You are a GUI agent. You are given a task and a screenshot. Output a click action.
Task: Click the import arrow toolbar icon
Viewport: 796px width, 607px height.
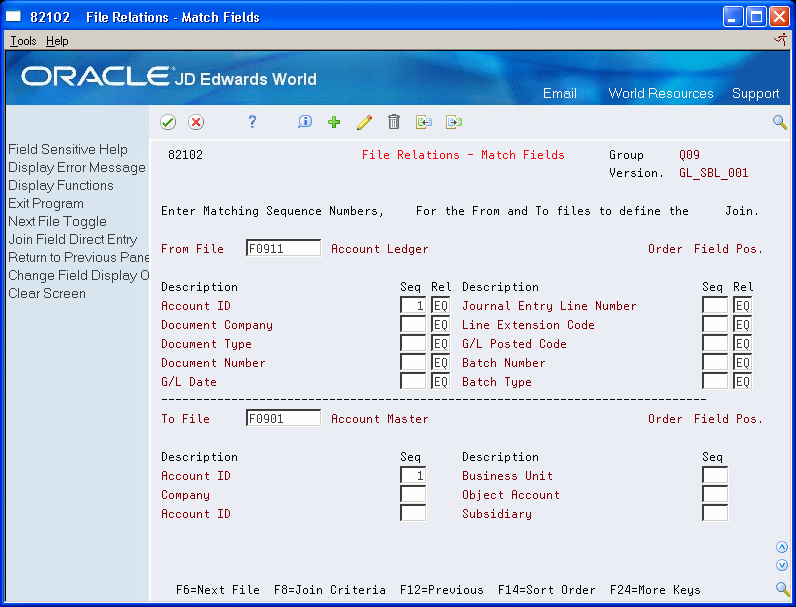(x=424, y=122)
